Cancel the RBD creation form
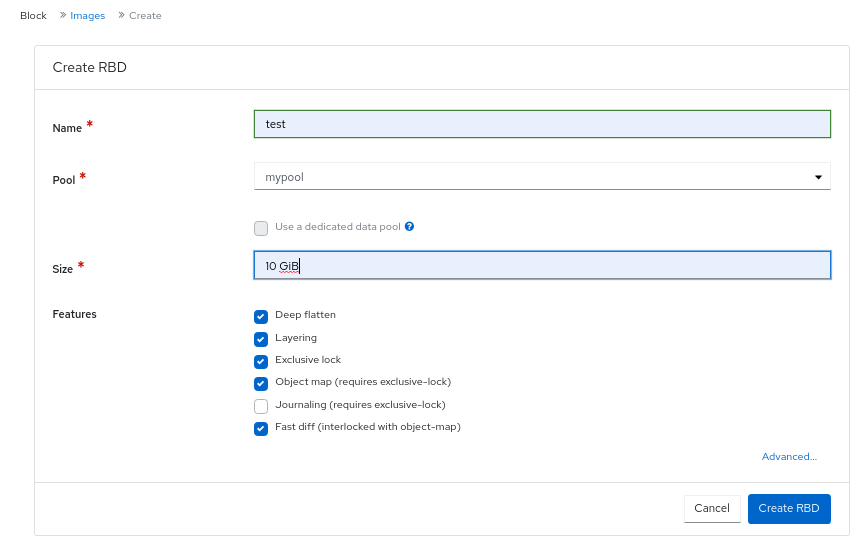860x553 pixels. pyautogui.click(x=711, y=508)
